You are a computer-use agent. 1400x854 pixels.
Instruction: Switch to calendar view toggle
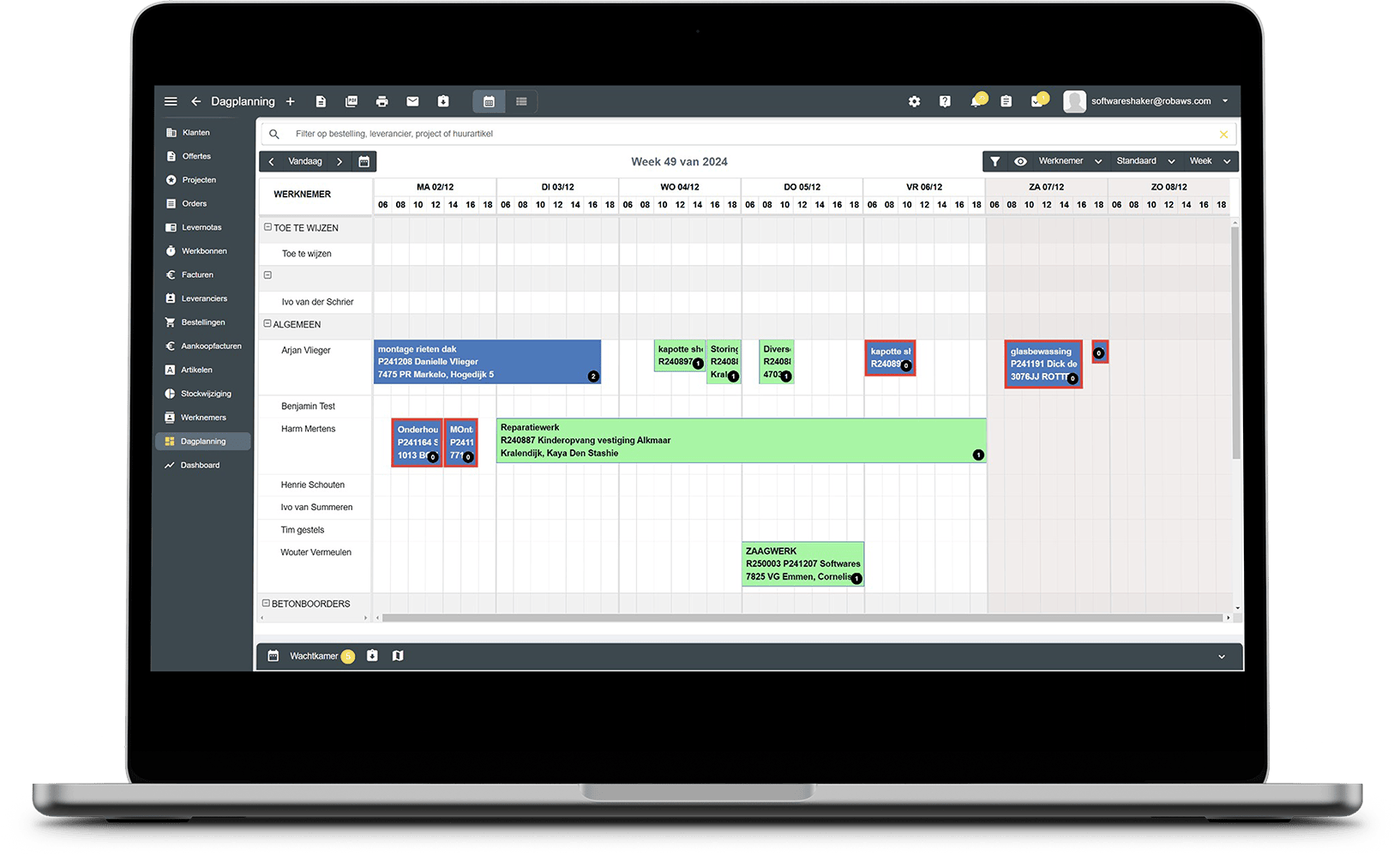489,101
